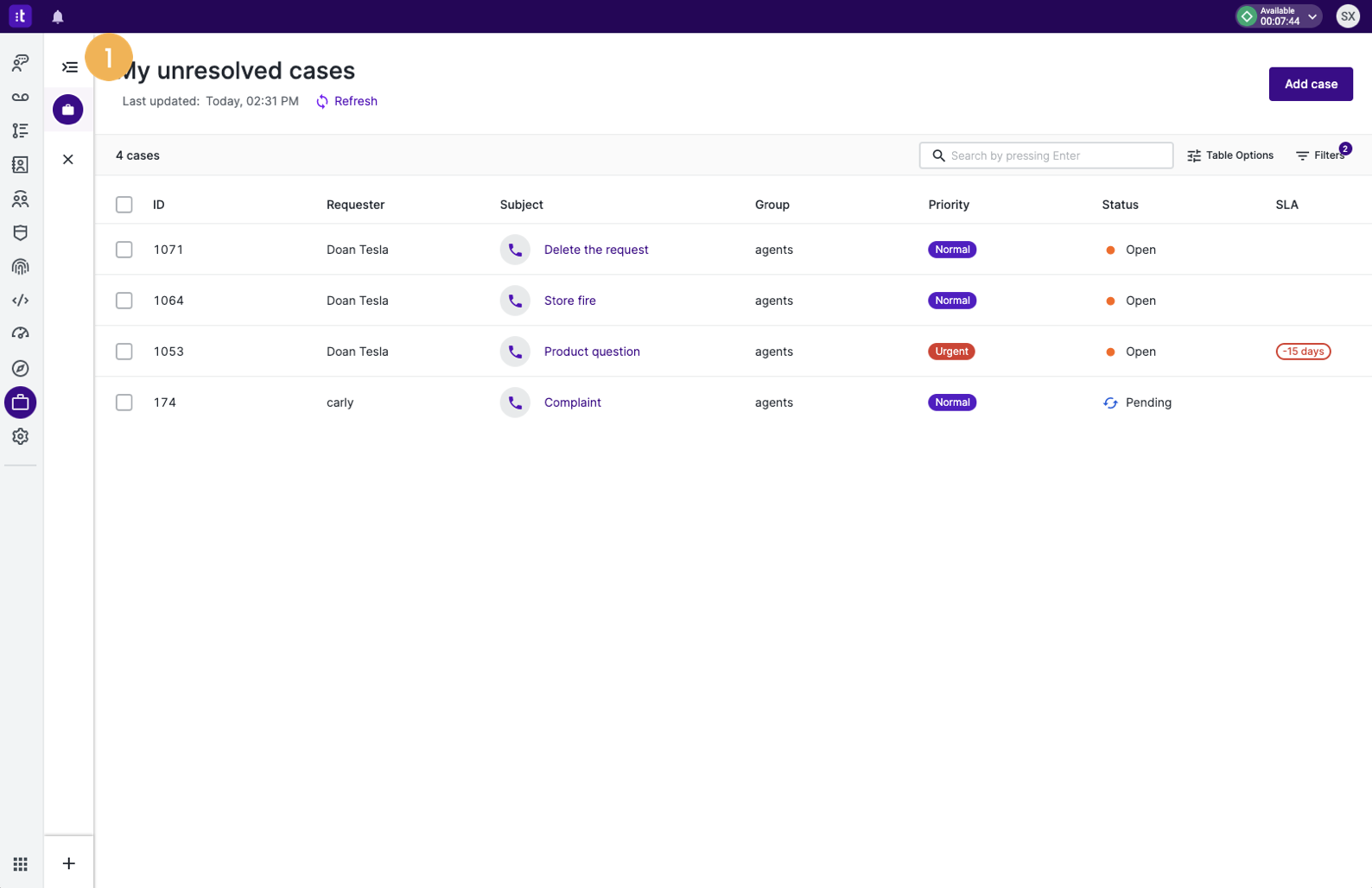The width and height of the screenshot is (1372, 888).
Task: Tick the checkbox for case 1053
Action: [124, 352]
